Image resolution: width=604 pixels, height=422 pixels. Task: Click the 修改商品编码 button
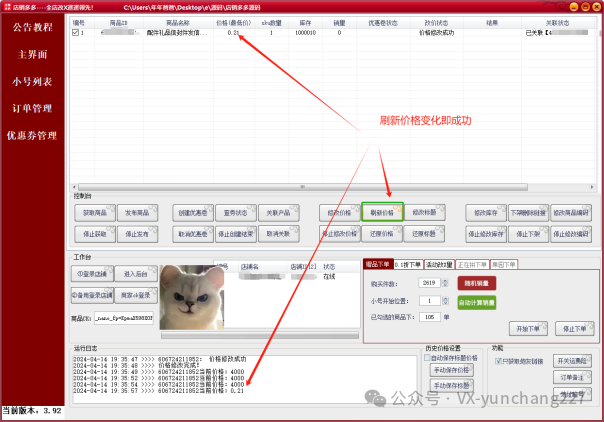571,213
